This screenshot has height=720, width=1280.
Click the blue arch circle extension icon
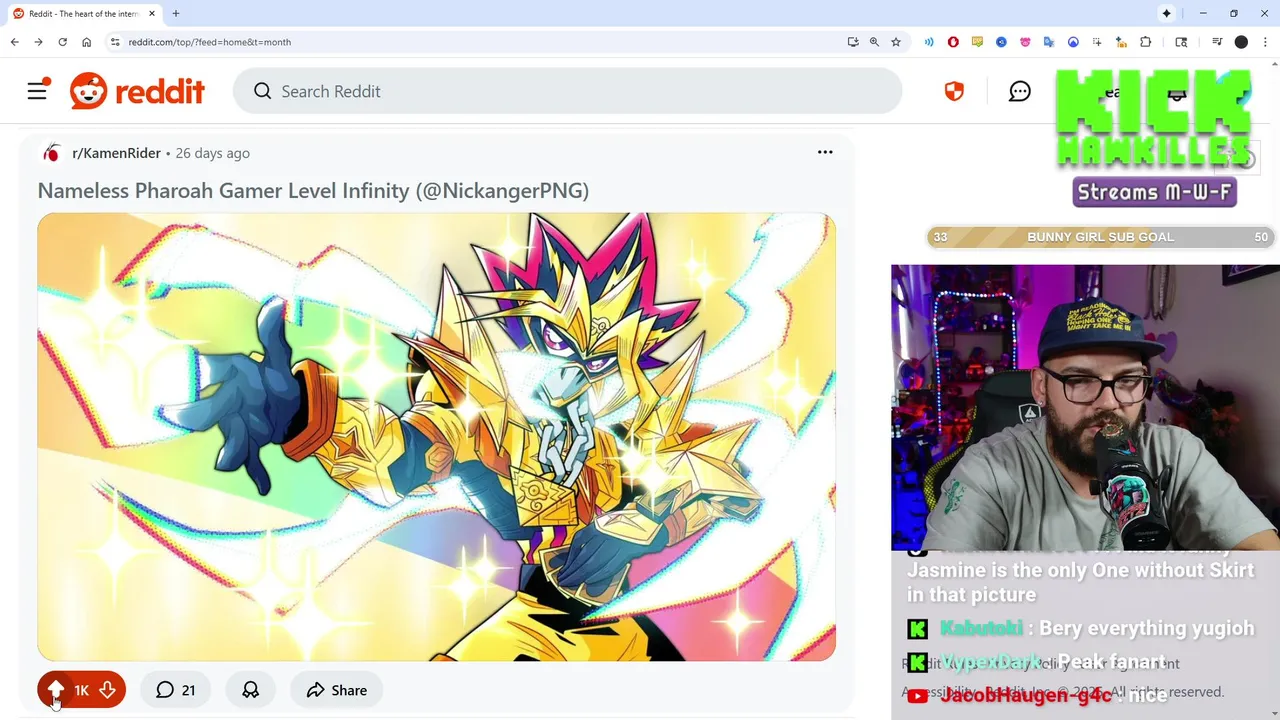(x=1073, y=42)
